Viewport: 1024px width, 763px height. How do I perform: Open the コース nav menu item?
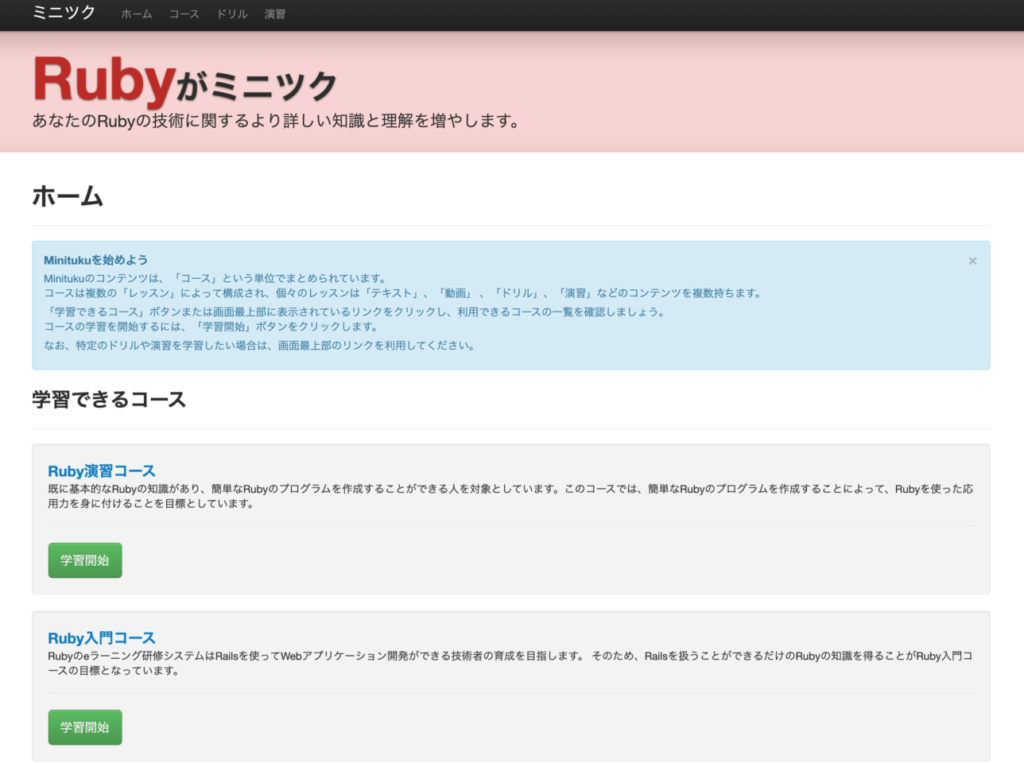pos(184,14)
